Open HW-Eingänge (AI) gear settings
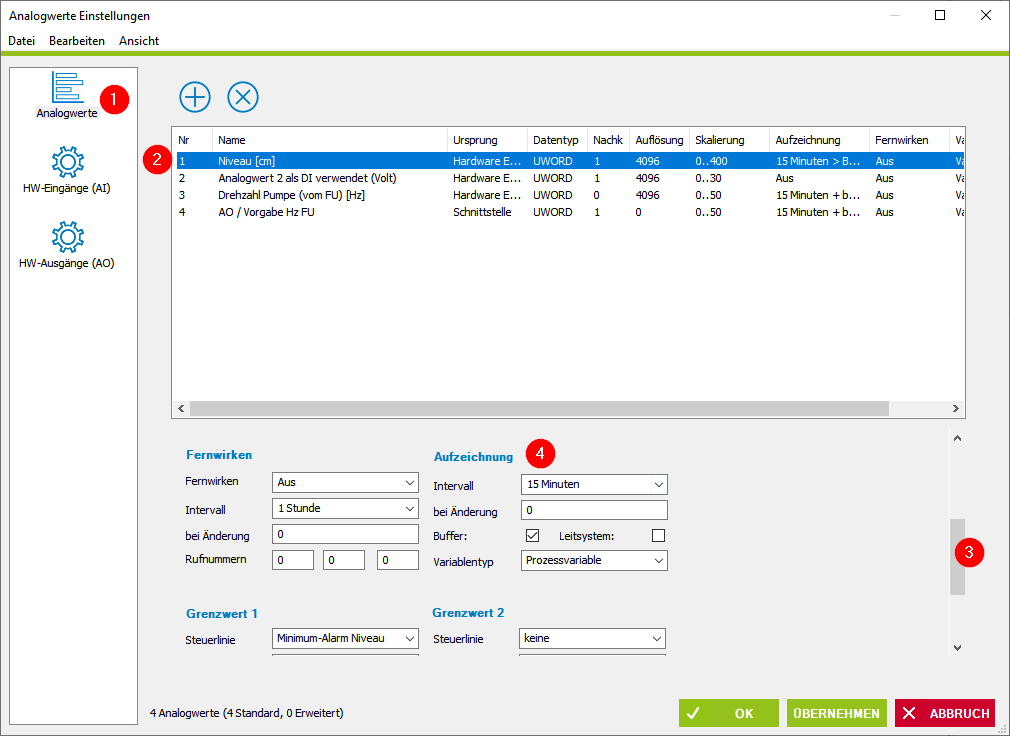This screenshot has width=1010, height=736. tap(67, 171)
